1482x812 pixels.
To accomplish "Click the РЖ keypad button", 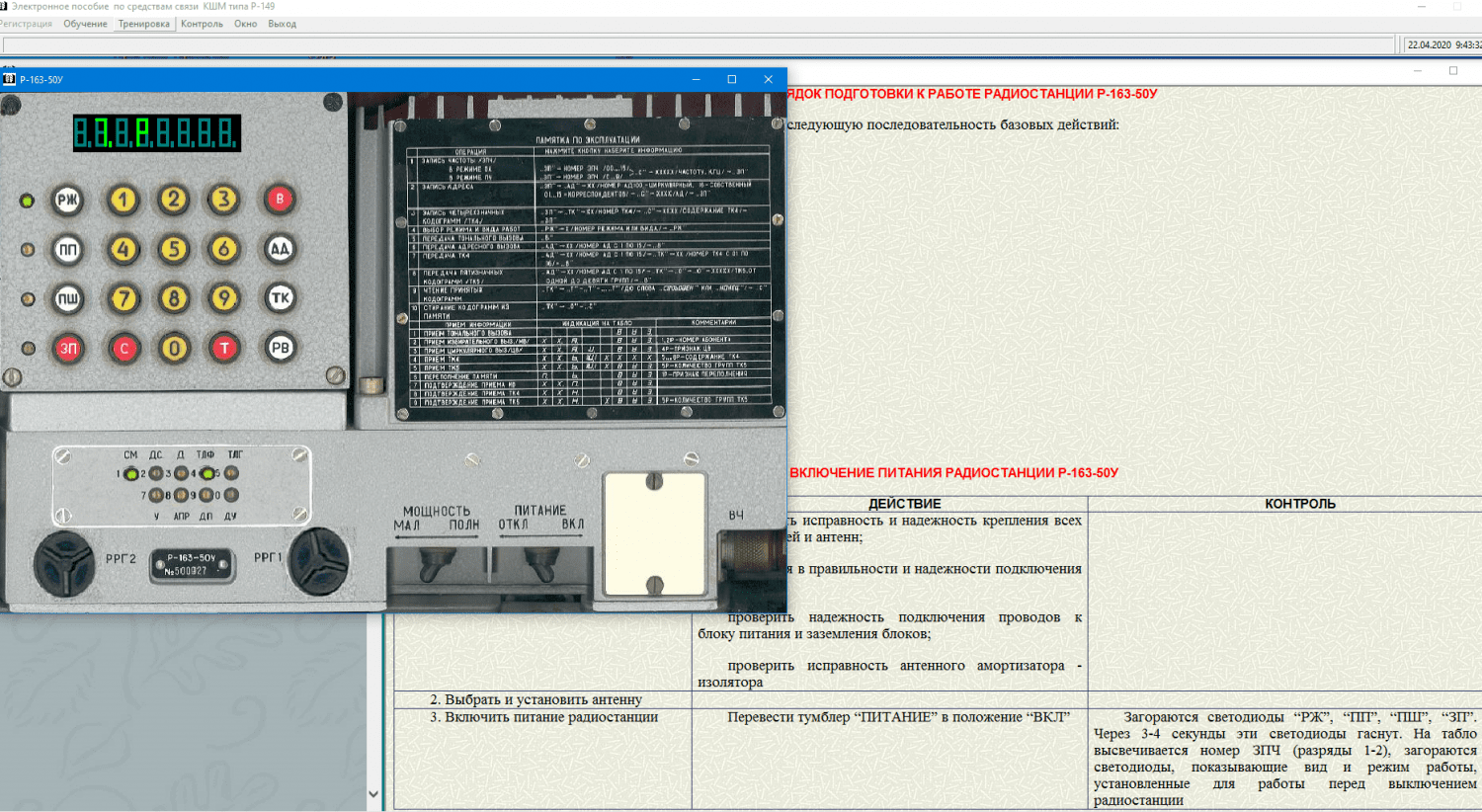I will click(x=67, y=201).
